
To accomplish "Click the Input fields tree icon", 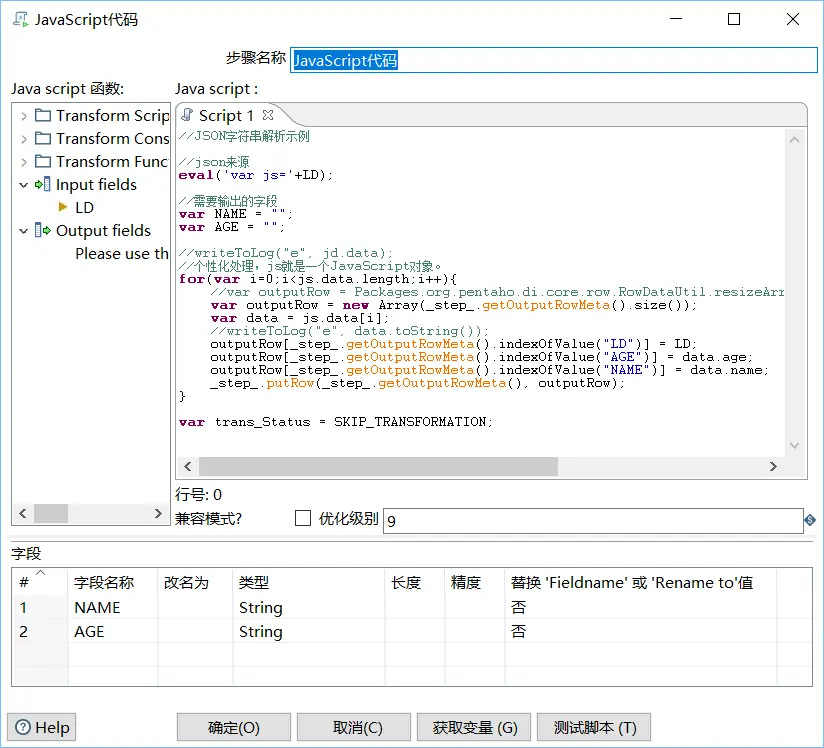I will (42, 184).
